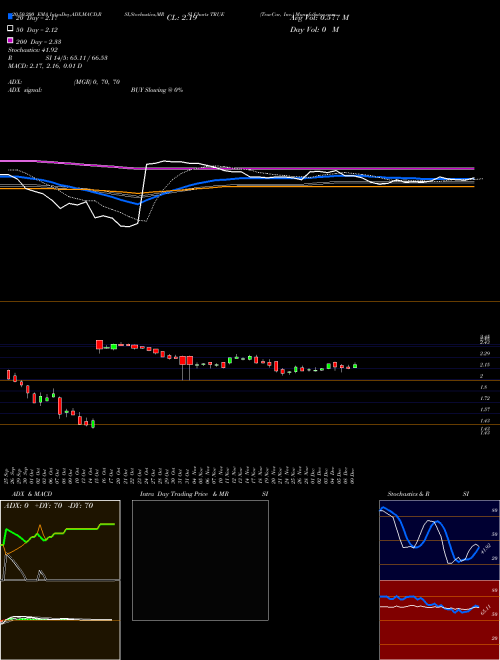
Task: Select the 'Stochastics: 41.92' readout
Action: pyautogui.click(x=33, y=50)
